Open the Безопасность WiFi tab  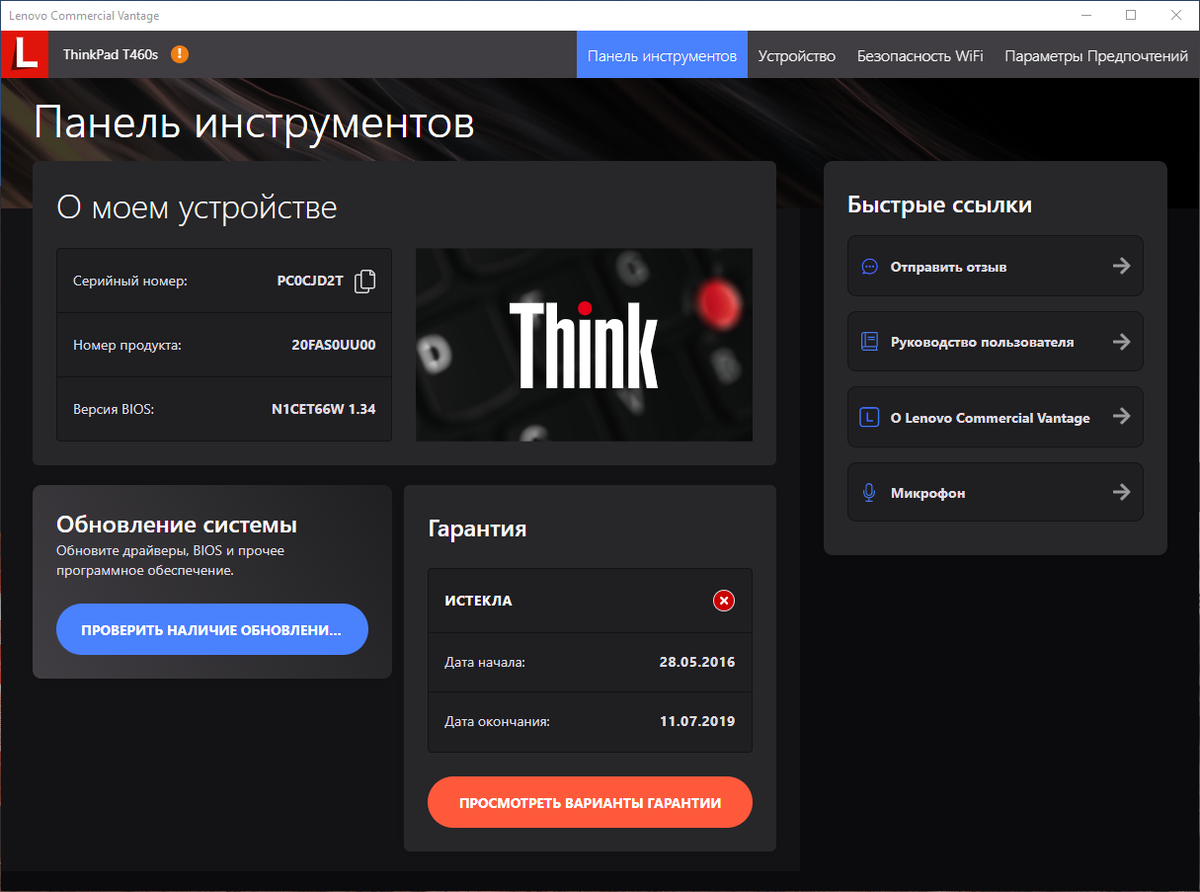coord(920,55)
